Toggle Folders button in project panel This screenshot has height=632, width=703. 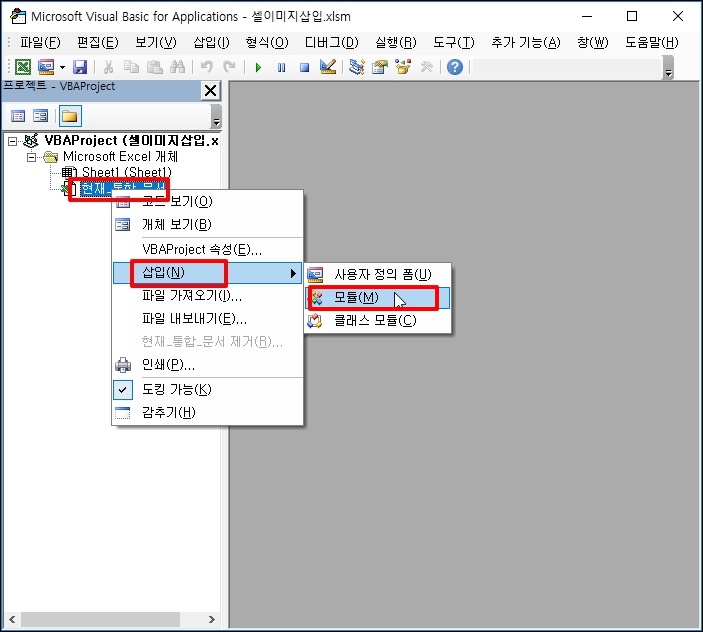pyautogui.click(x=69, y=117)
